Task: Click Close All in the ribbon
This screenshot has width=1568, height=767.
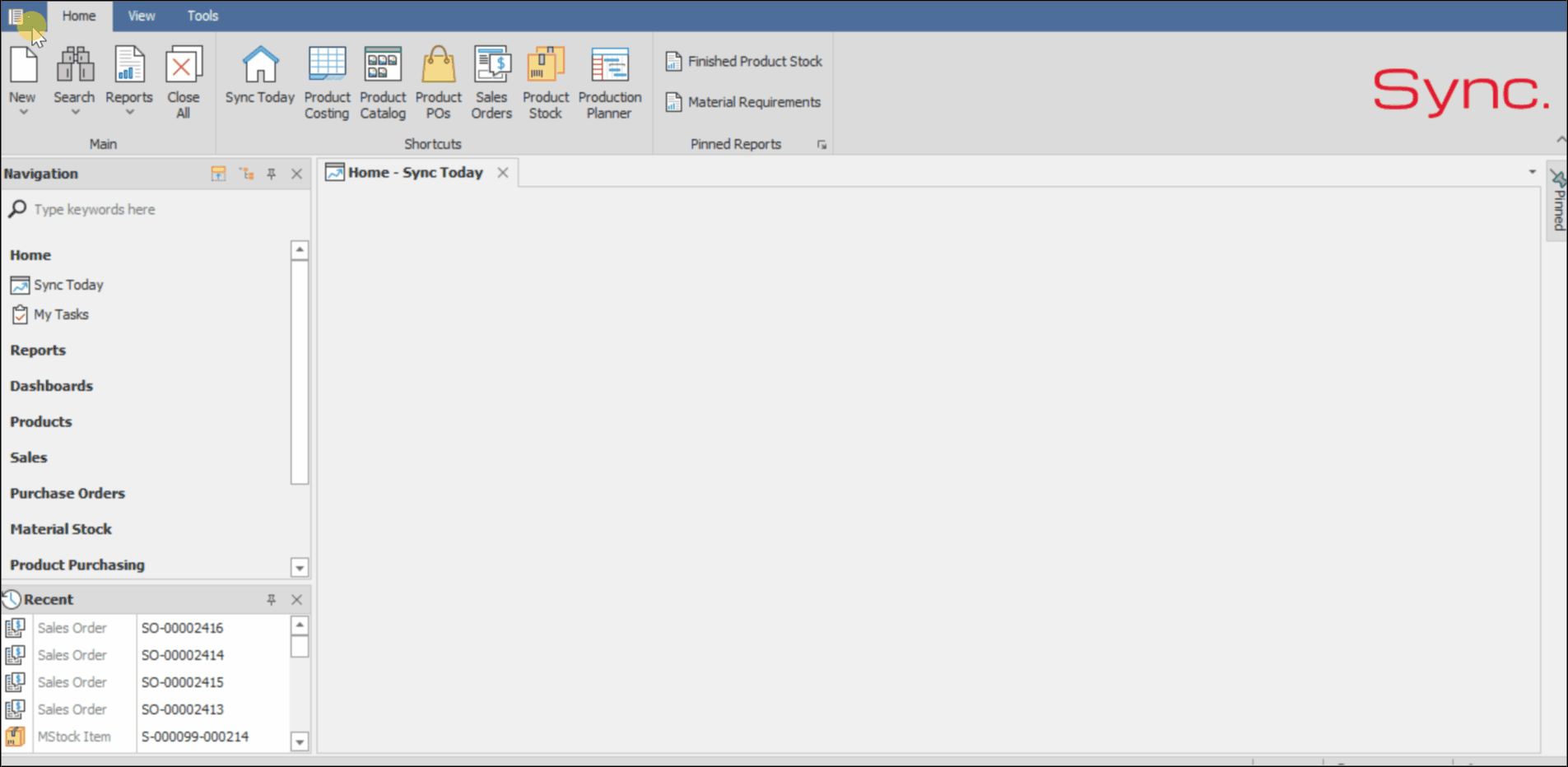Action: pos(184,81)
